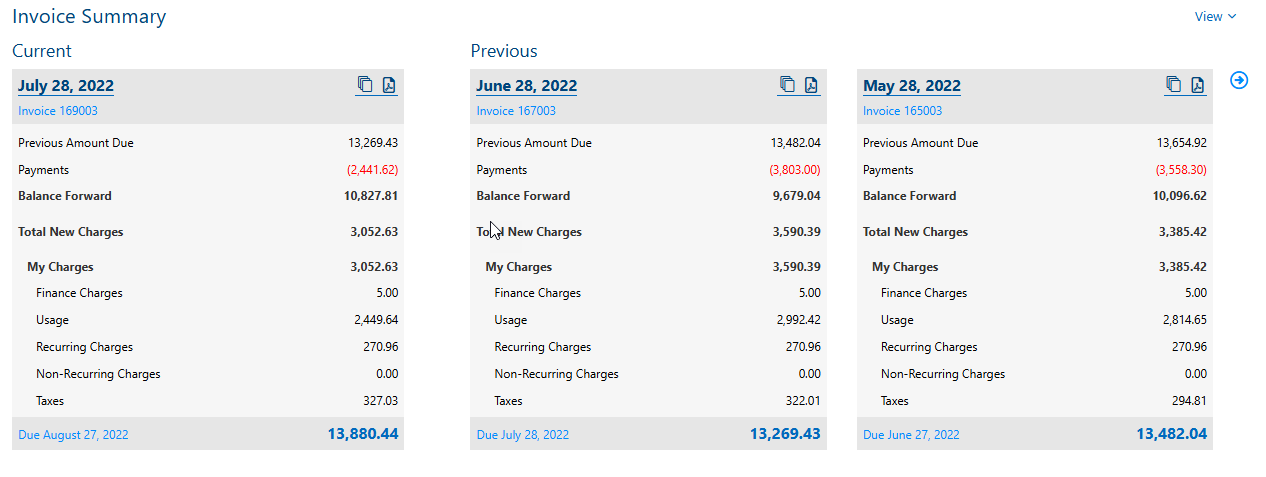Click copy icon on June 28 invoice
This screenshot has height=477, width=1266.
(787, 85)
